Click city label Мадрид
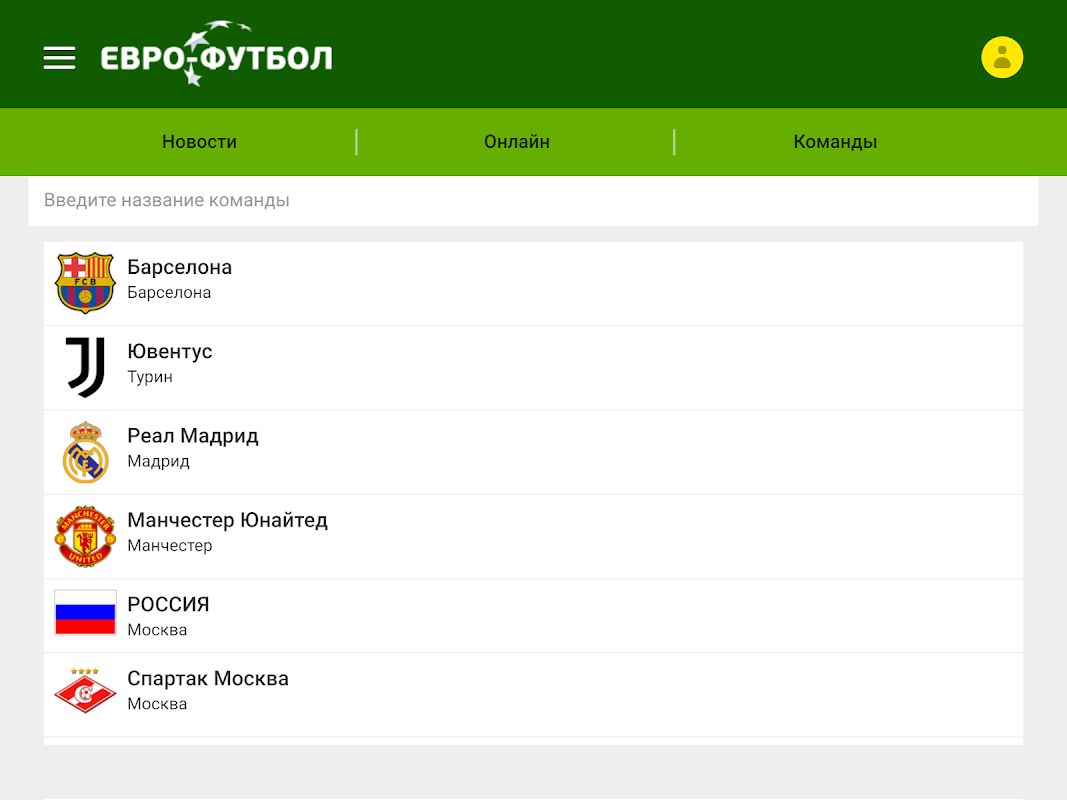Viewport: 1067px width, 800px height. tap(158, 461)
